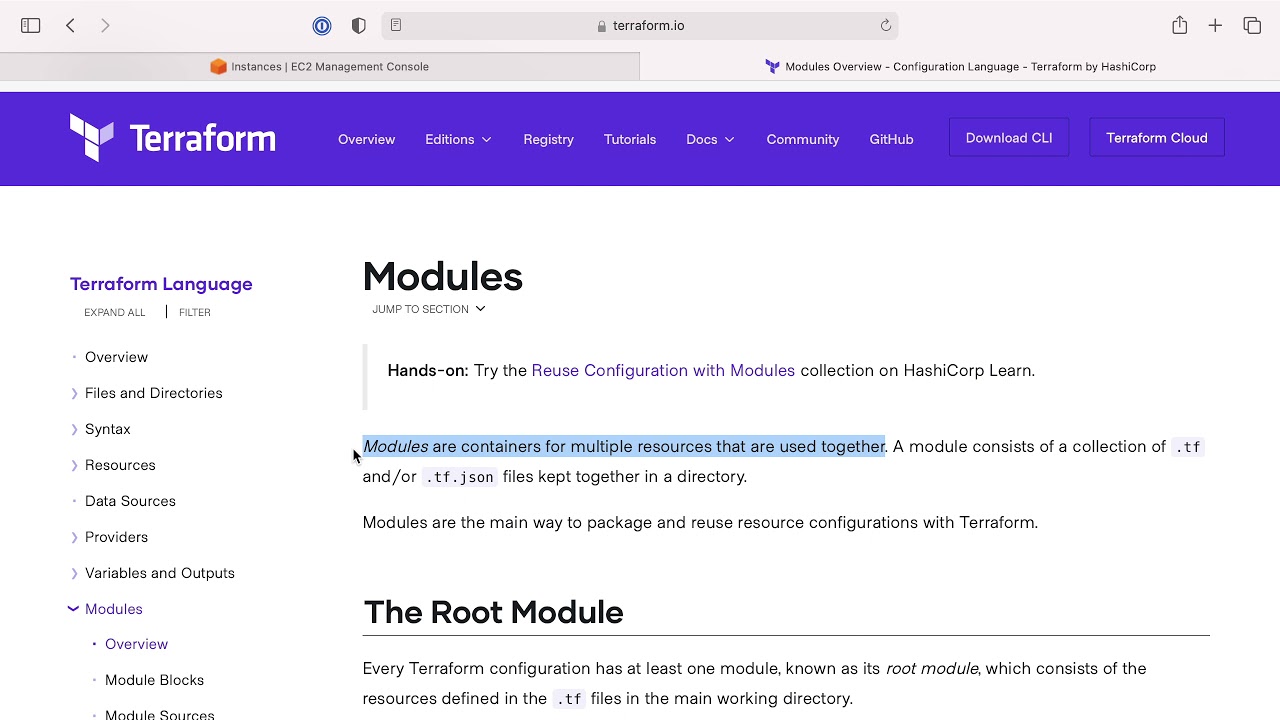This screenshot has height=720, width=1280.
Task: Click the highlighted Modules sentence
Action: pyautogui.click(x=624, y=446)
